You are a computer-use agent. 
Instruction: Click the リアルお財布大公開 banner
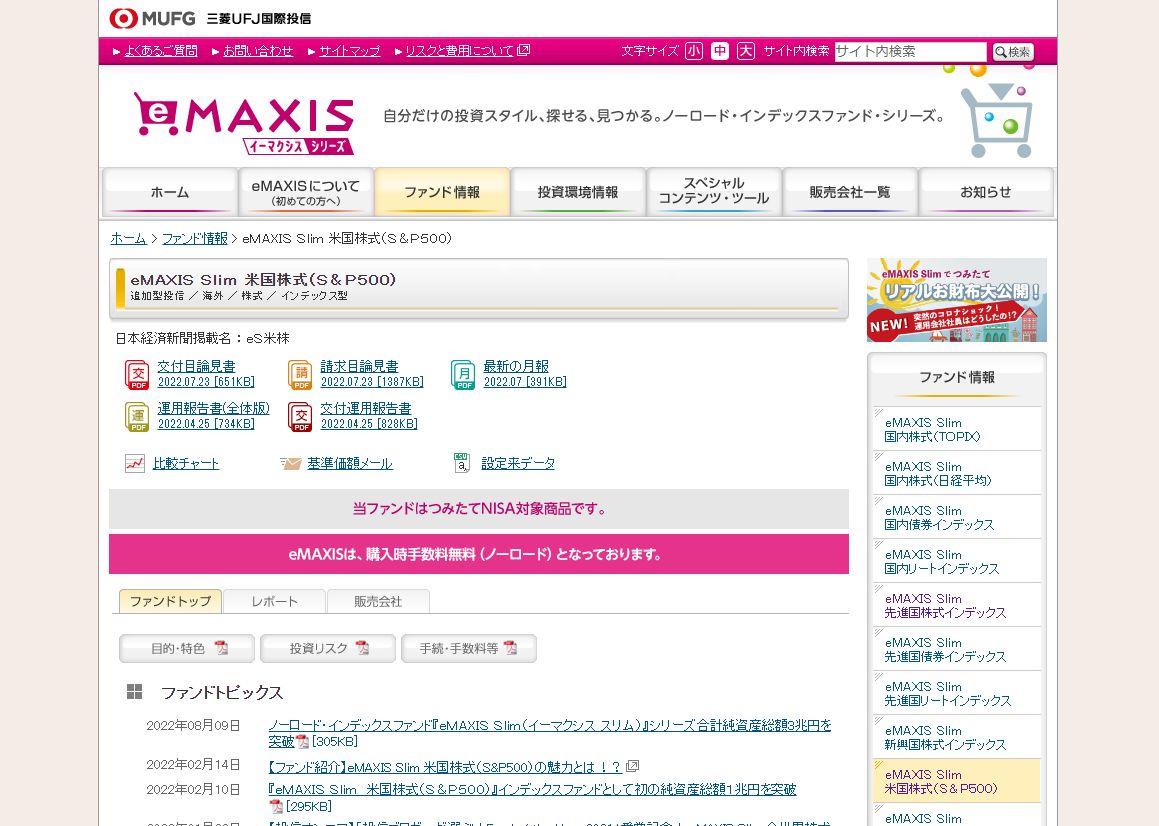coord(956,299)
